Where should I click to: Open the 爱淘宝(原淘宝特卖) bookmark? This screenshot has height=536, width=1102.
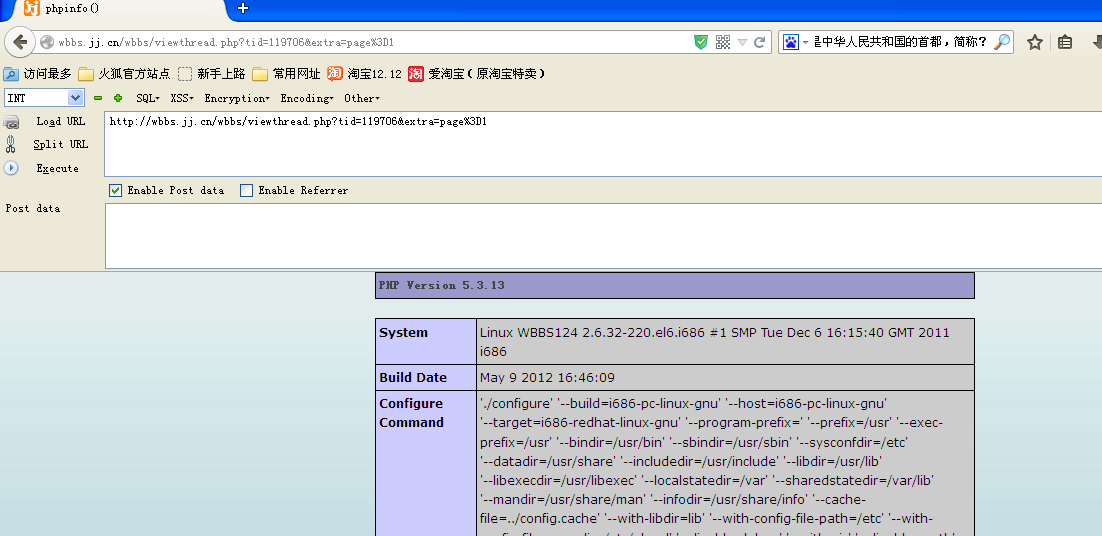tap(477, 74)
